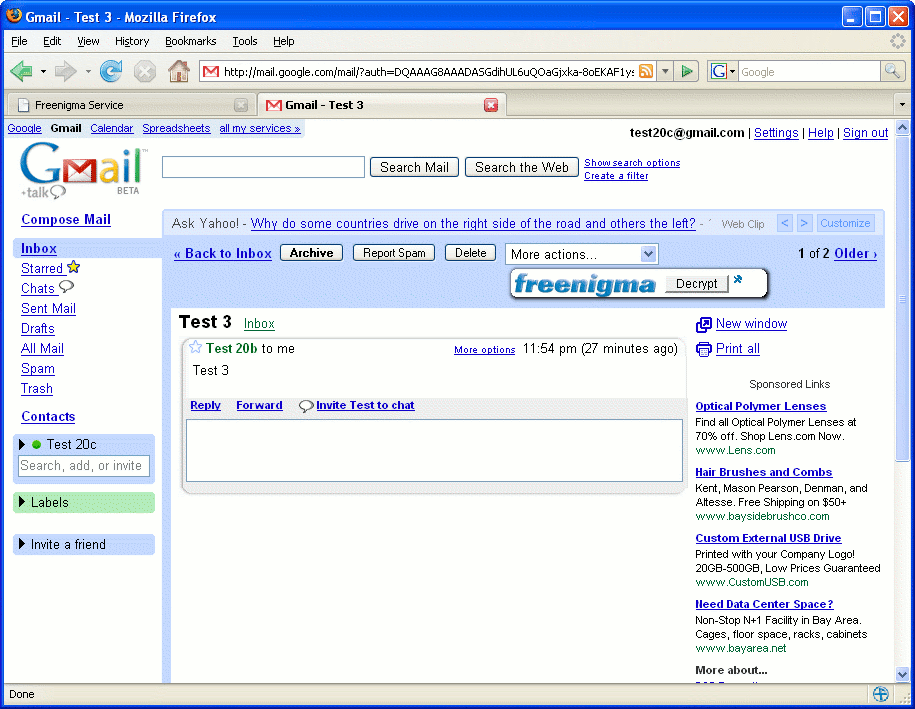The image size is (915, 709).
Task: Open the Settings link
Action: pos(776,133)
